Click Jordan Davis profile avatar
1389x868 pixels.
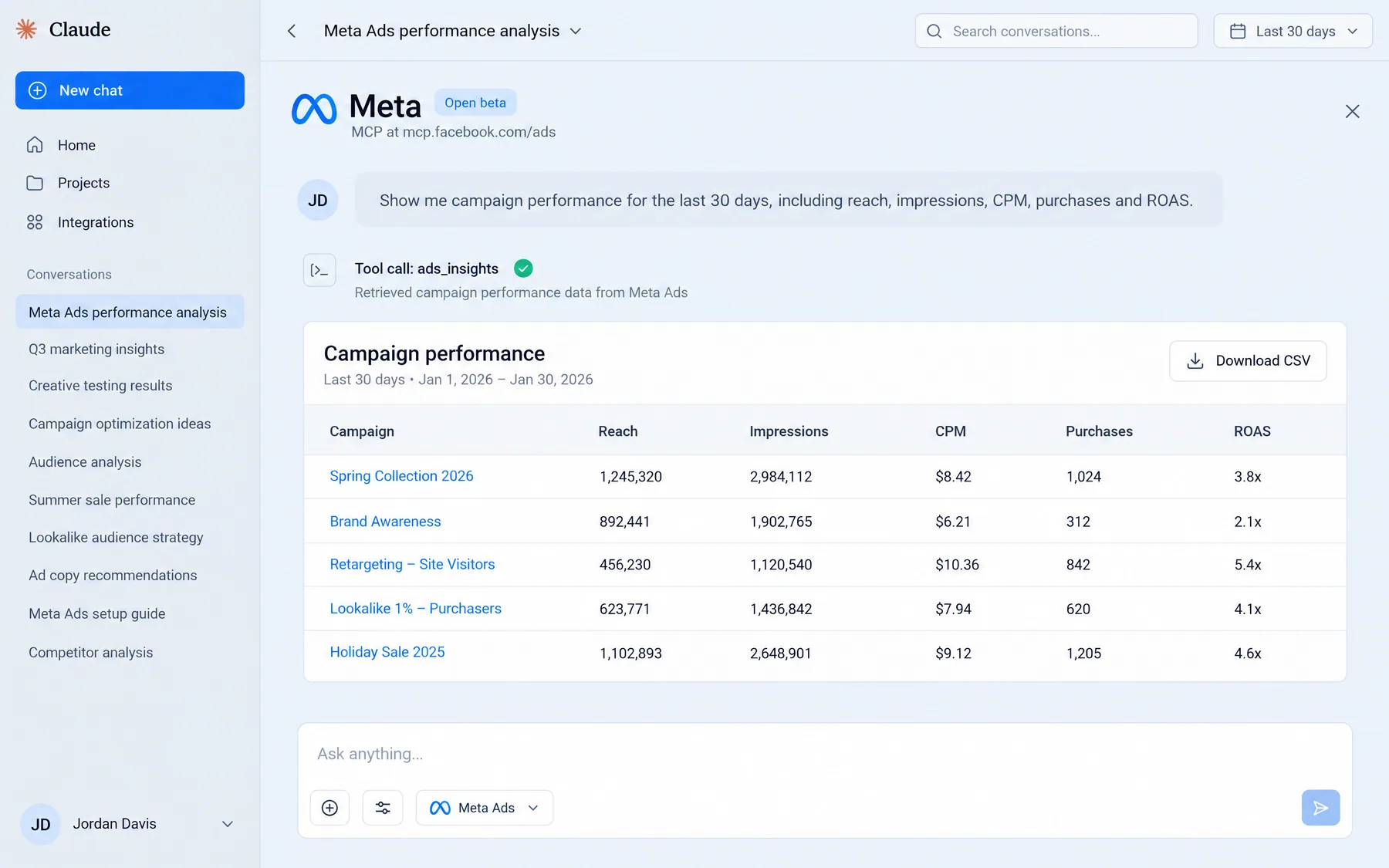[40, 824]
